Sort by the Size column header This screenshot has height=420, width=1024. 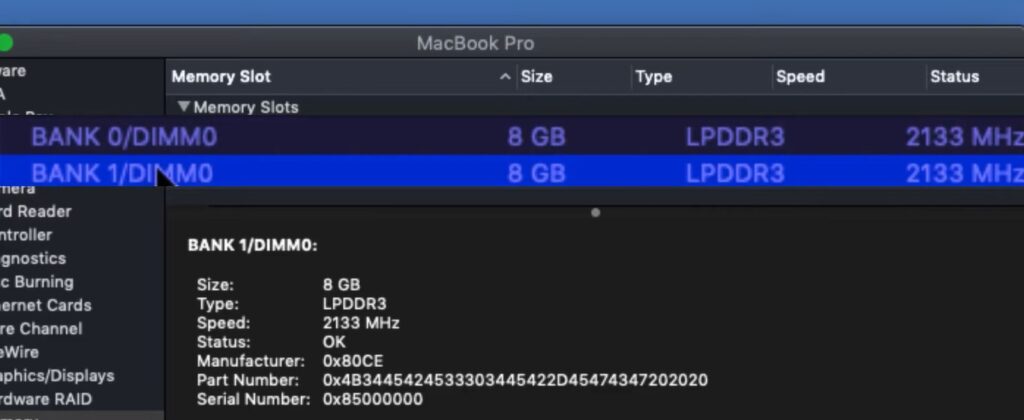click(536, 77)
